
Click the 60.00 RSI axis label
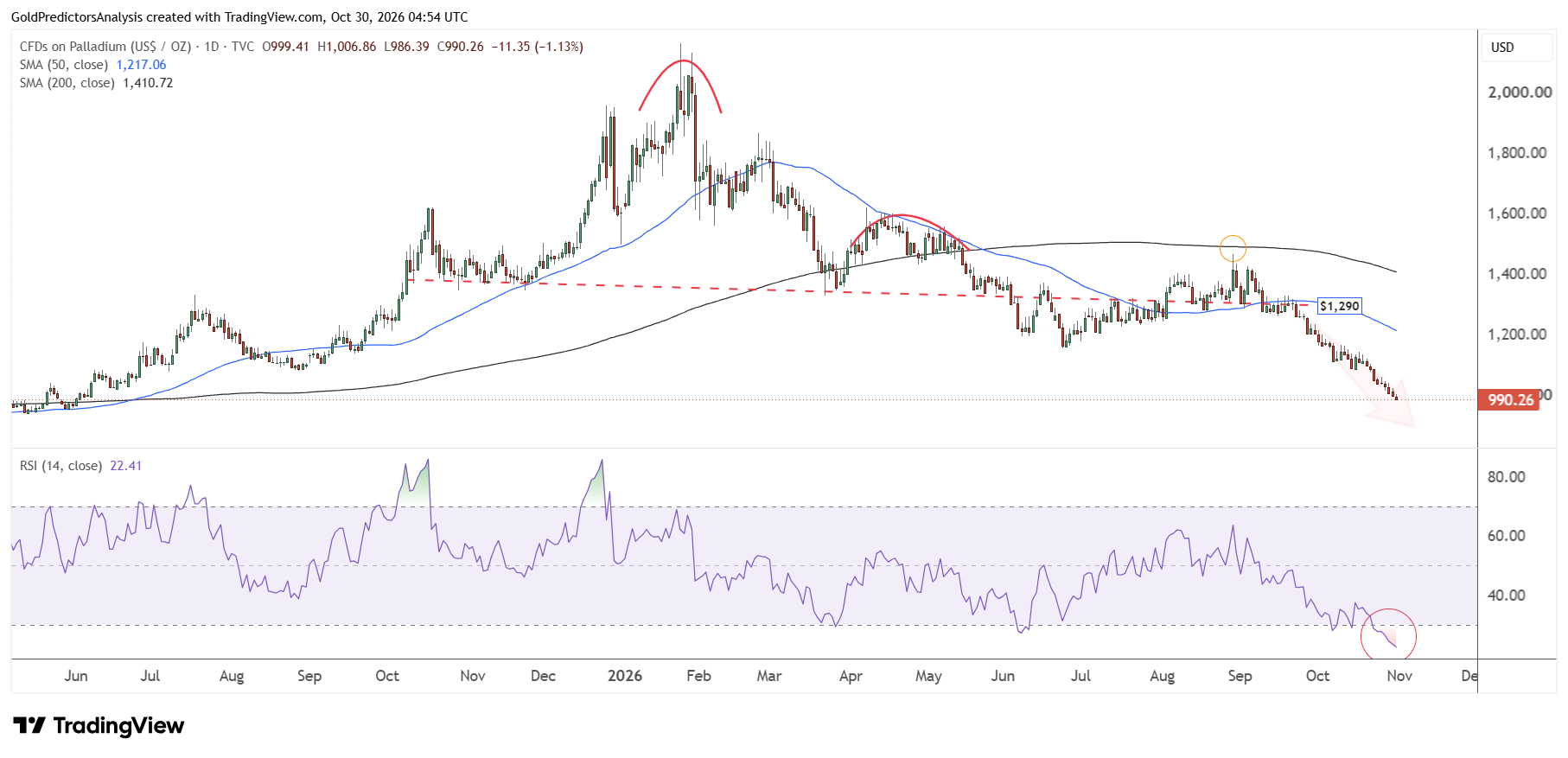pos(1506,536)
